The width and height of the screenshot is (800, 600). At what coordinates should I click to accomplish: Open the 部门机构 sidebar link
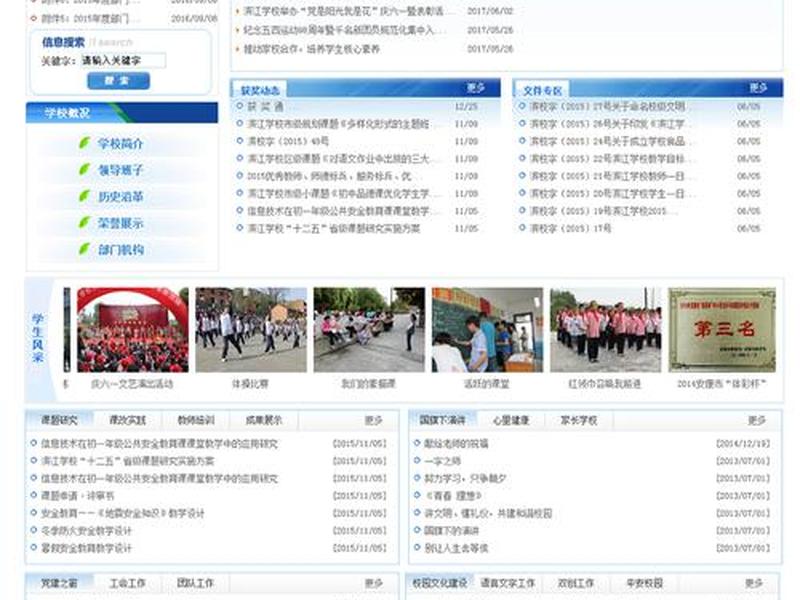tap(120, 250)
